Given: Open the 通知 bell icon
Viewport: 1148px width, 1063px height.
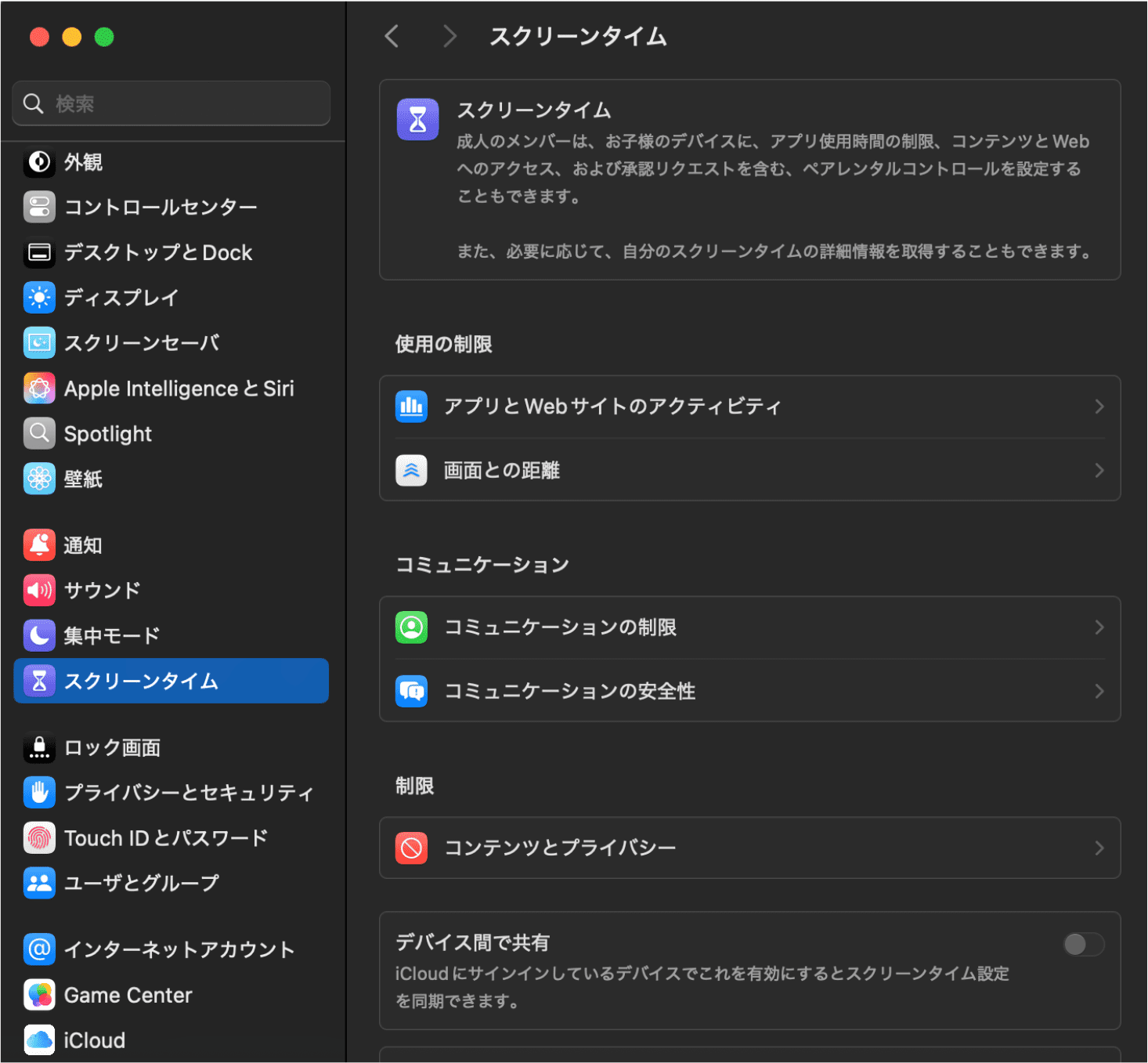Looking at the screenshot, I should tap(39, 544).
